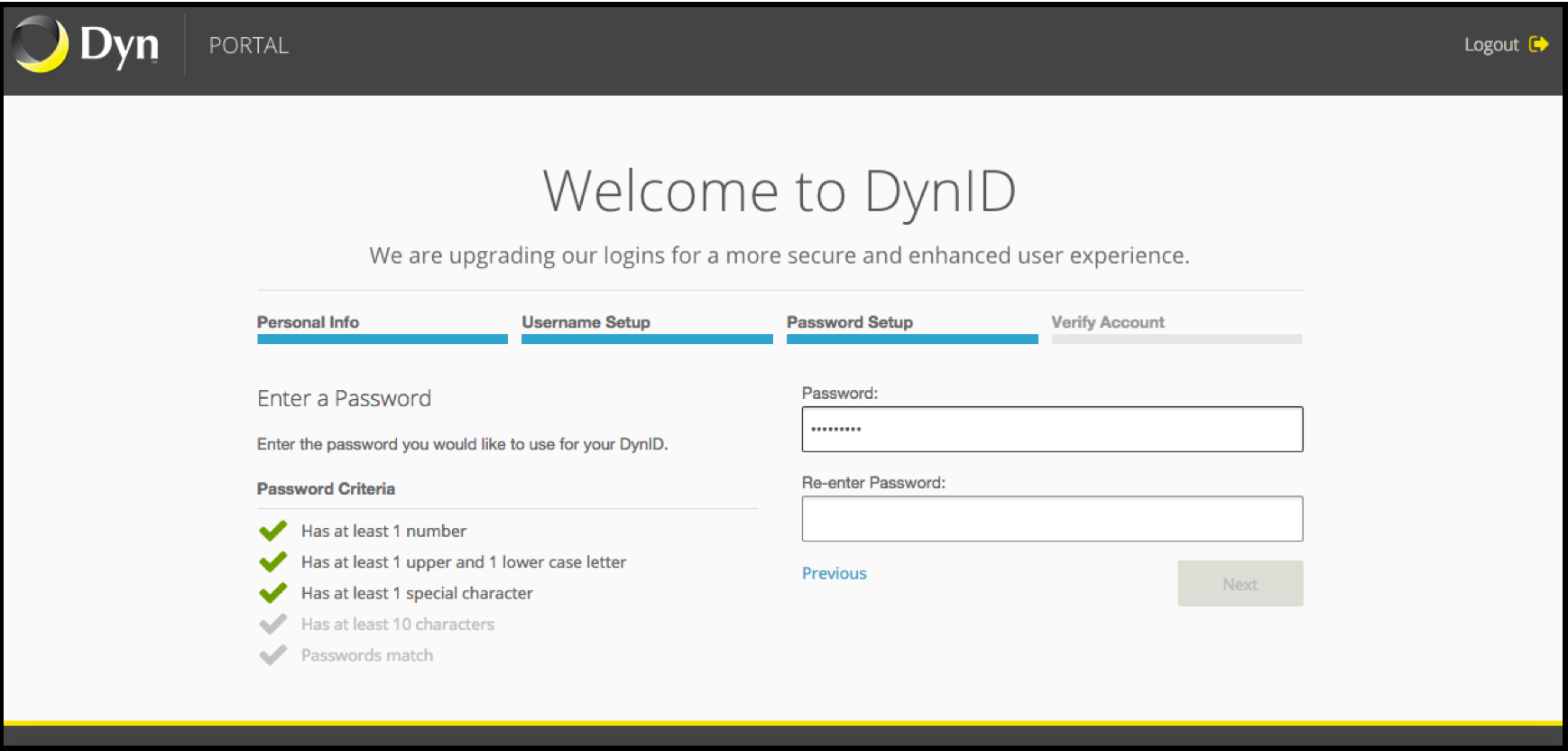
Task: Select the Password Setup step tab
Action: 912,329
